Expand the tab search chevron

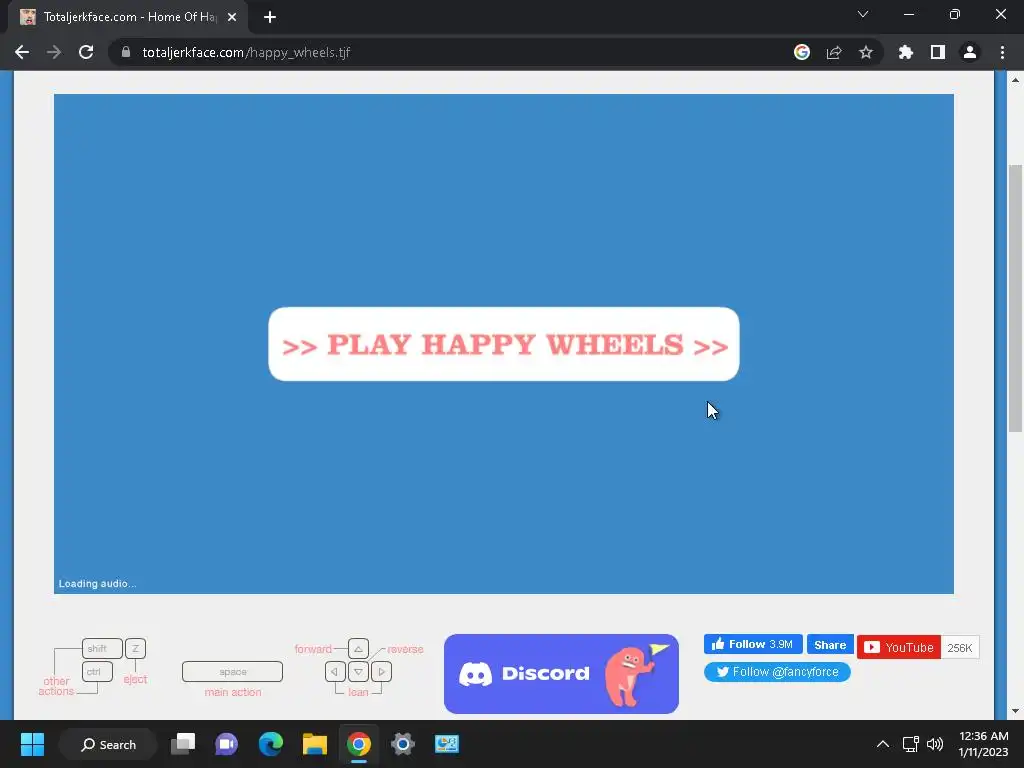click(x=863, y=14)
